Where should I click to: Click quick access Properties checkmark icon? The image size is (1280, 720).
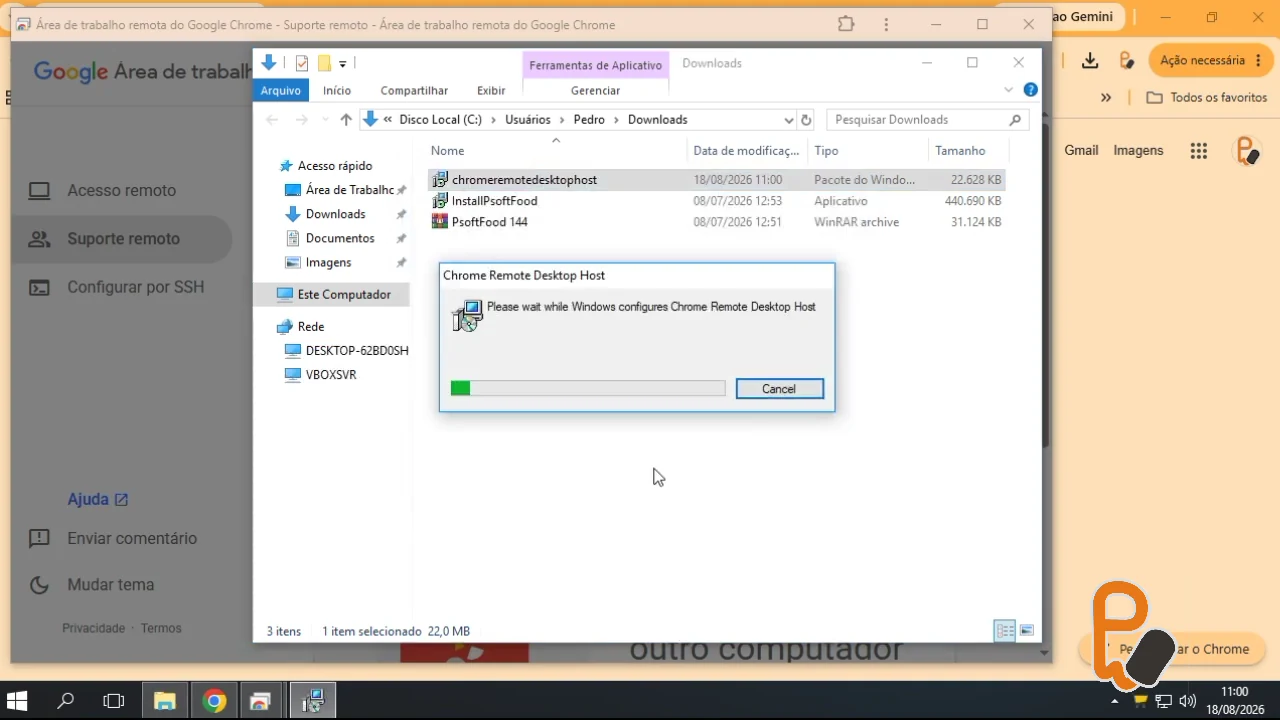click(301, 64)
